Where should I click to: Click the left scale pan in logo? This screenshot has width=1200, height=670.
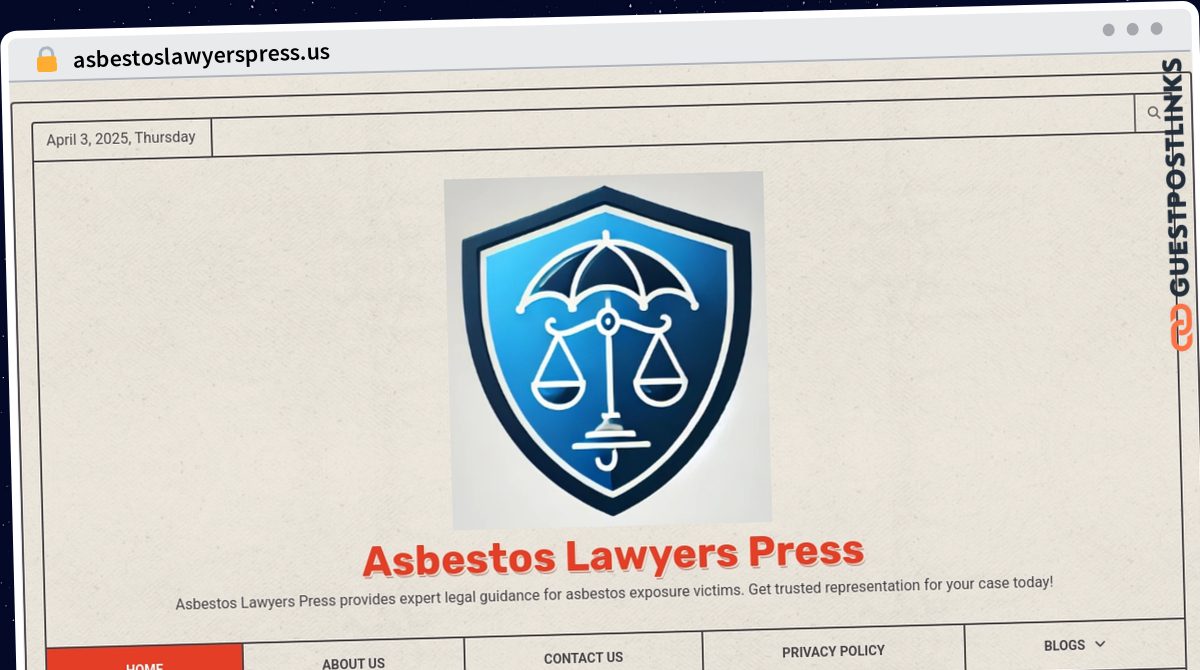click(558, 385)
